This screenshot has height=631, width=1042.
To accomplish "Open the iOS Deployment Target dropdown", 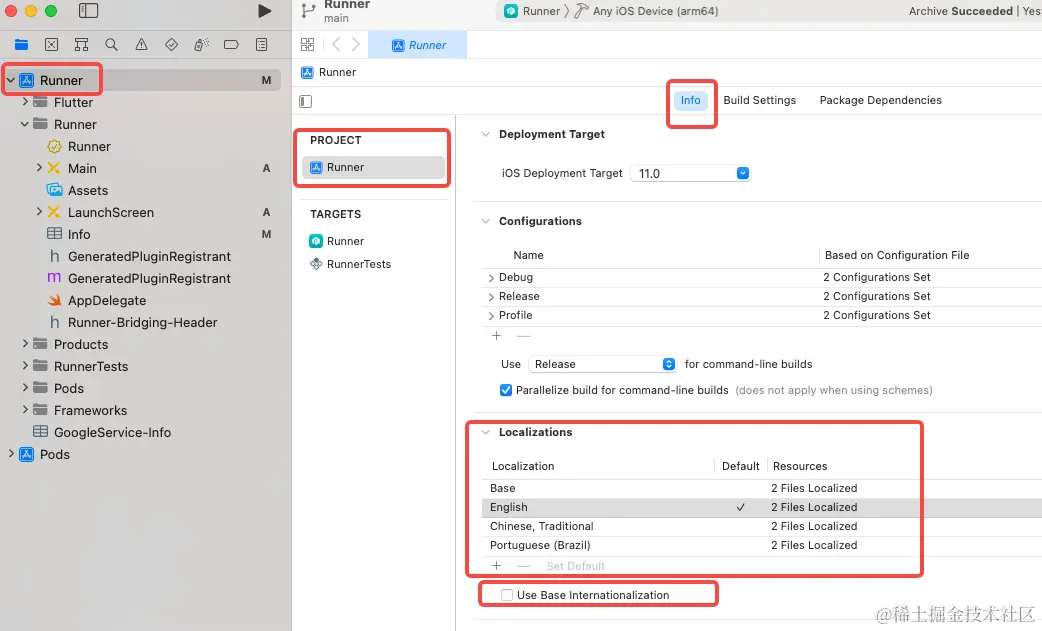I will [x=690, y=173].
